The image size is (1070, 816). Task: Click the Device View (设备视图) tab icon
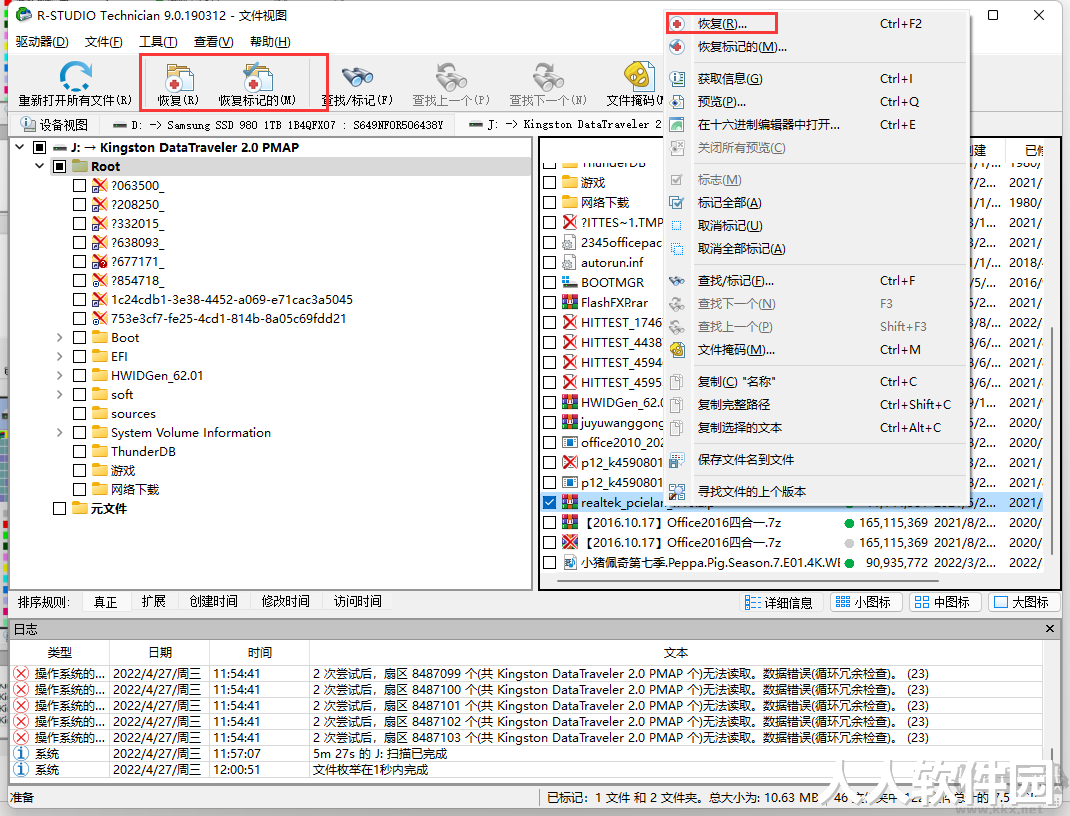29,124
